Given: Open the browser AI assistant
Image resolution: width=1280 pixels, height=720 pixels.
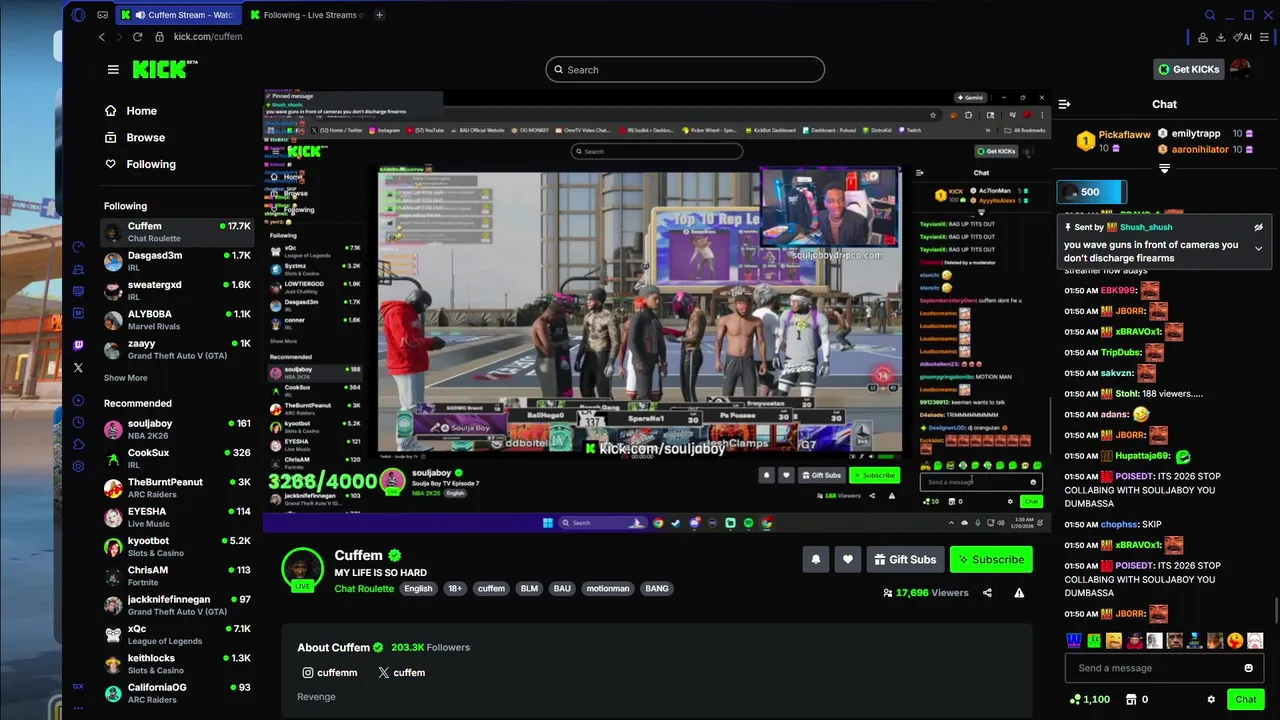Looking at the screenshot, I should pos(1243,37).
